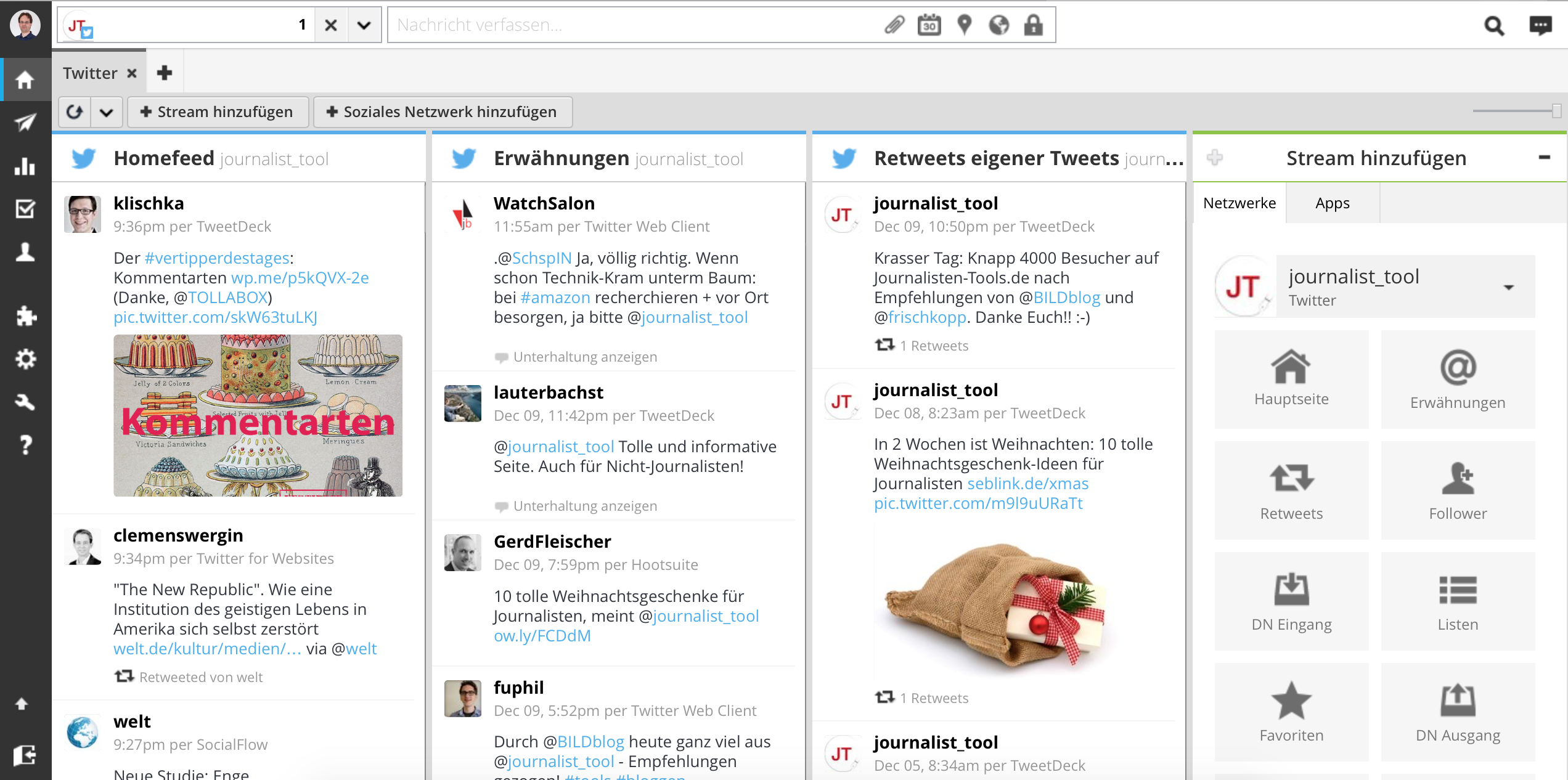The image size is (1568, 780).
Task: Collapse the Stream hinzufügen panel
Action: tap(1544, 158)
